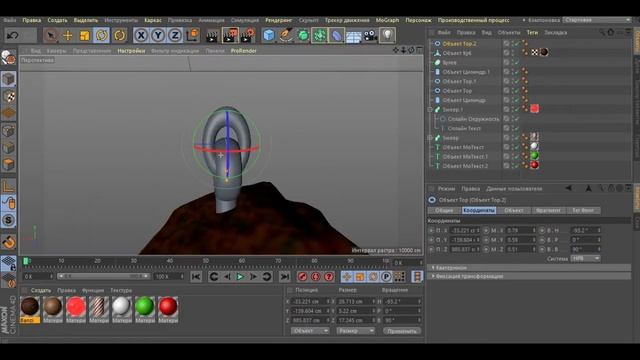Toggle the Y axis lock
Screen dimensions: 640x360
tap(158, 36)
